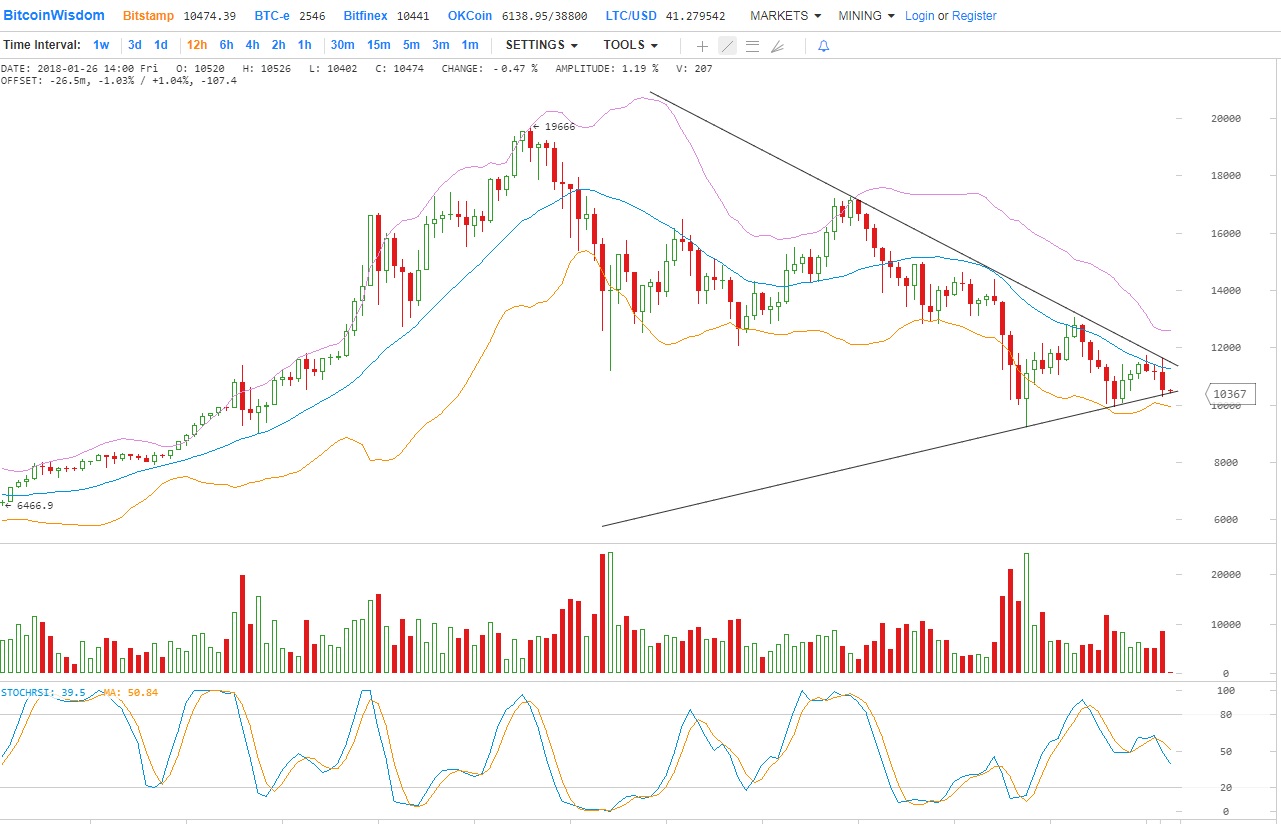This screenshot has width=1281, height=824.
Task: Click the Register link
Action: tap(974, 16)
